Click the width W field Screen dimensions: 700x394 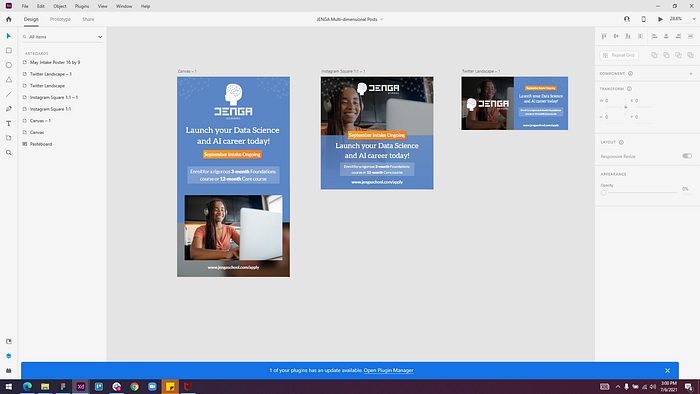pyautogui.click(x=614, y=101)
